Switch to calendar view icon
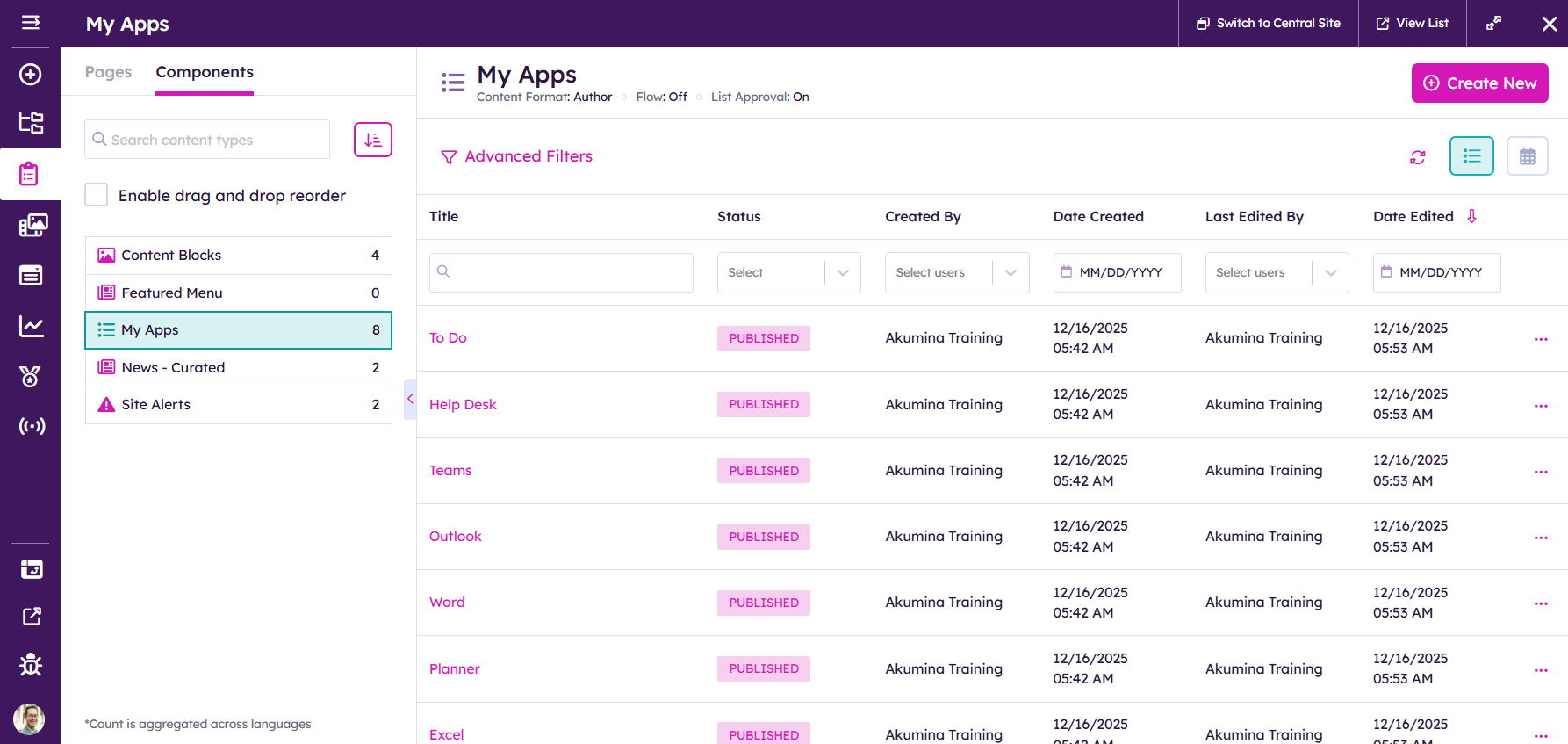1568x744 pixels. [1527, 156]
